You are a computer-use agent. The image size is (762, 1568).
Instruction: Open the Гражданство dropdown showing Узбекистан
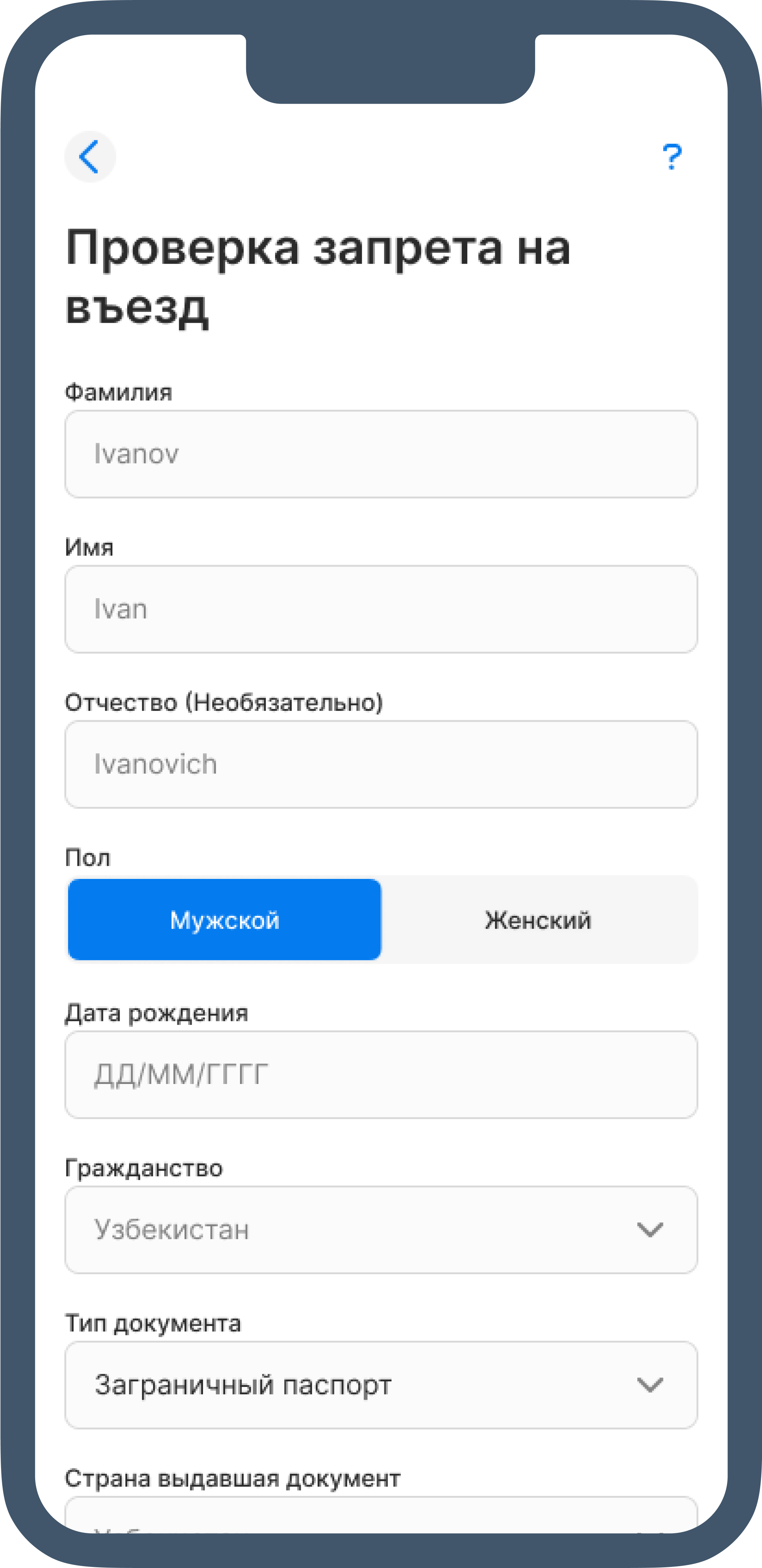pos(381,1230)
